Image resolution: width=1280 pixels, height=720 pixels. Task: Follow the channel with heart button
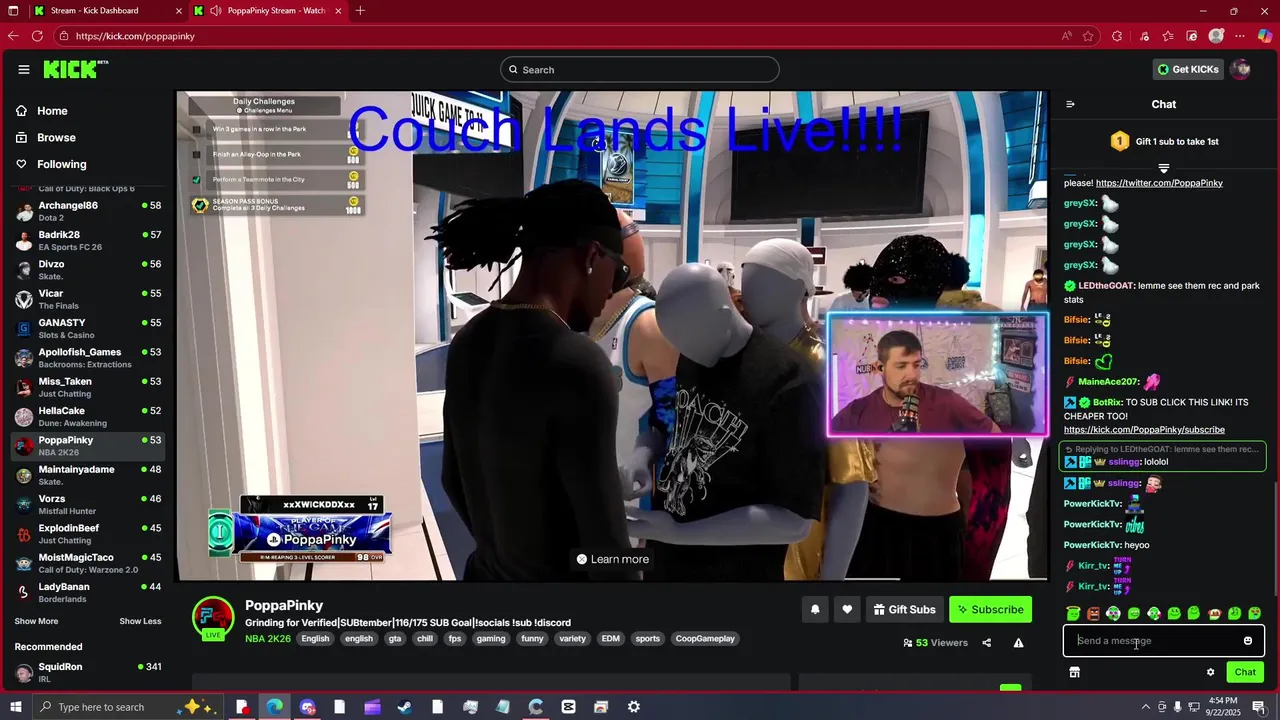click(847, 609)
